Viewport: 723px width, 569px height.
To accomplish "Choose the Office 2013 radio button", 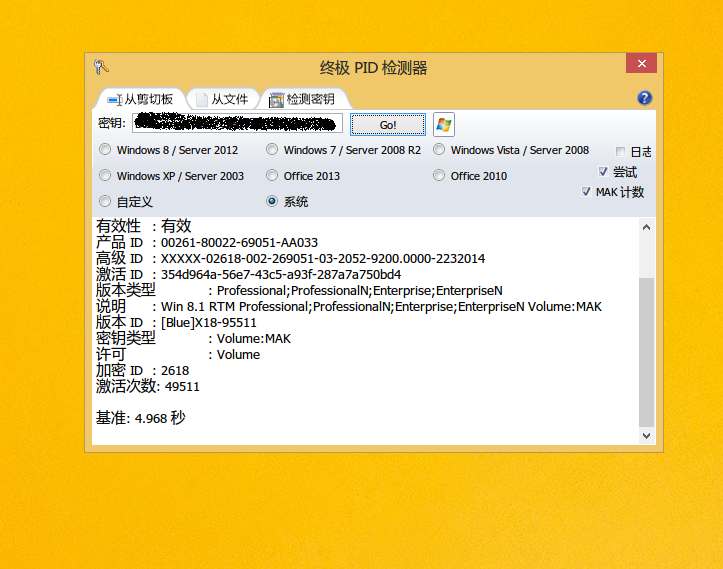I will coord(272,175).
